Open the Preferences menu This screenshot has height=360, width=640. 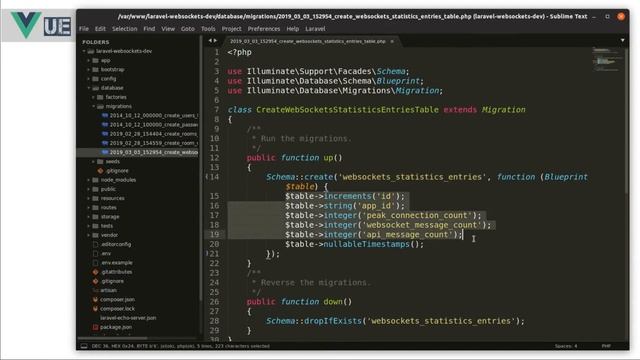tap(264, 29)
